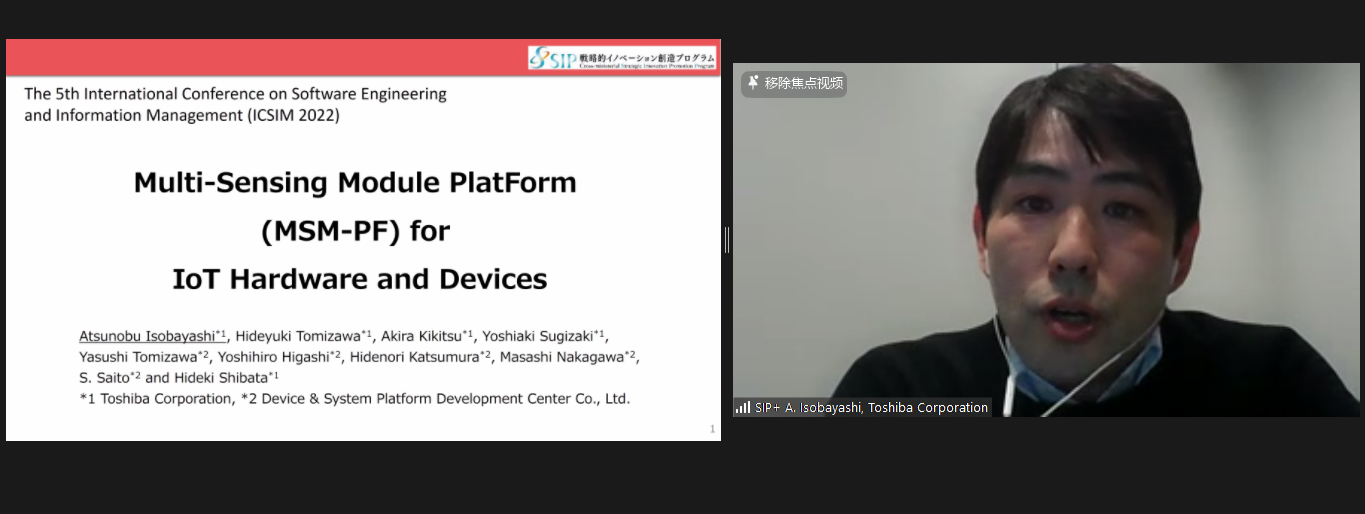Select the divider handle between slide and video
This screenshot has width=1365, height=514.
727,240
